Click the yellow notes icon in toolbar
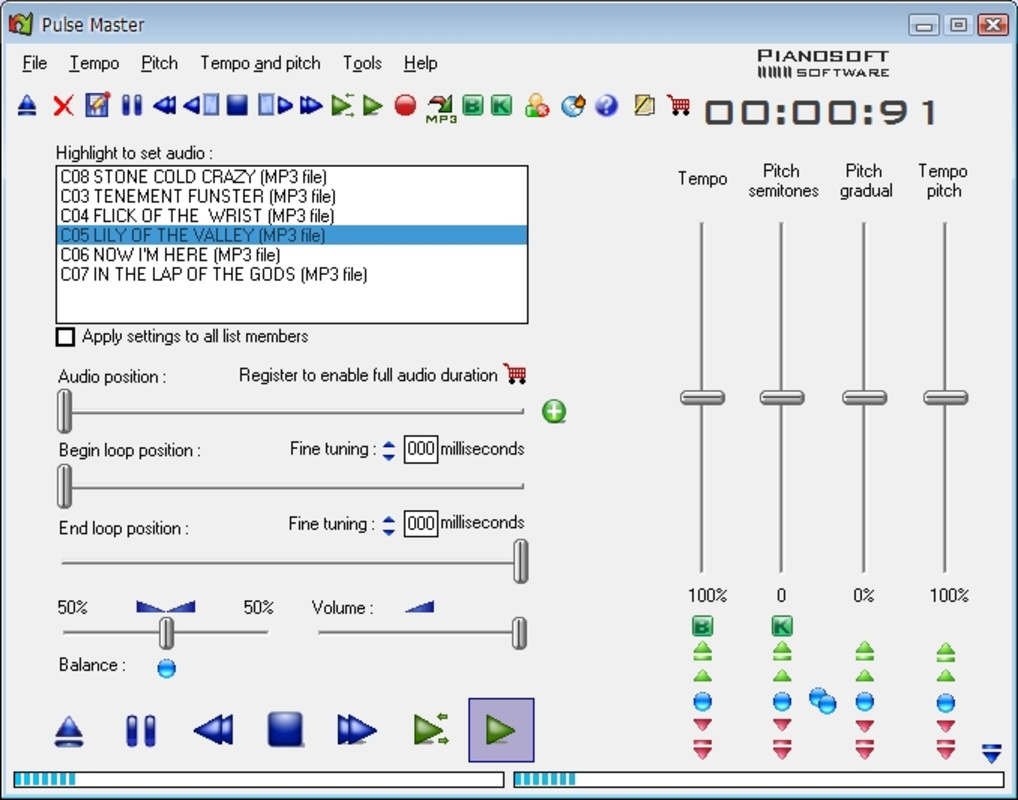Image resolution: width=1018 pixels, height=800 pixels. point(644,105)
